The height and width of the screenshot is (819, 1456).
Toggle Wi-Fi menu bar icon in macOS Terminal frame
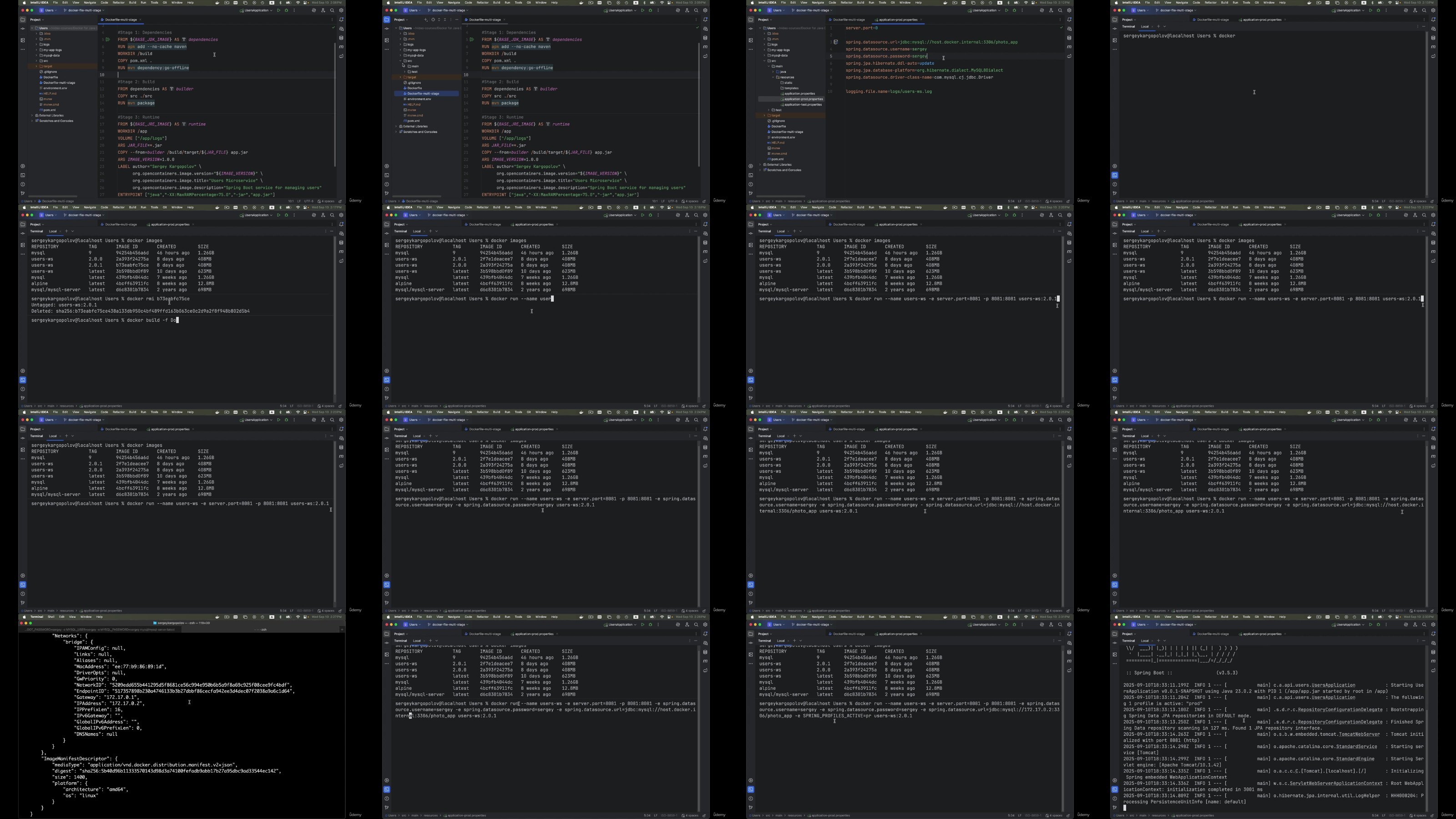pyautogui.click(x=298, y=617)
